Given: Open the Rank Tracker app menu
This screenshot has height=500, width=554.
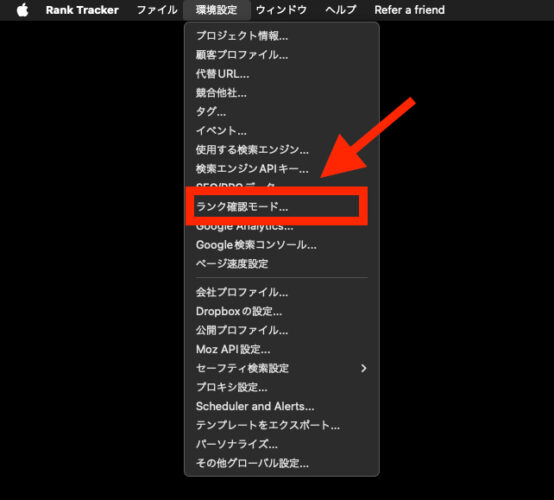Looking at the screenshot, I should [x=82, y=10].
